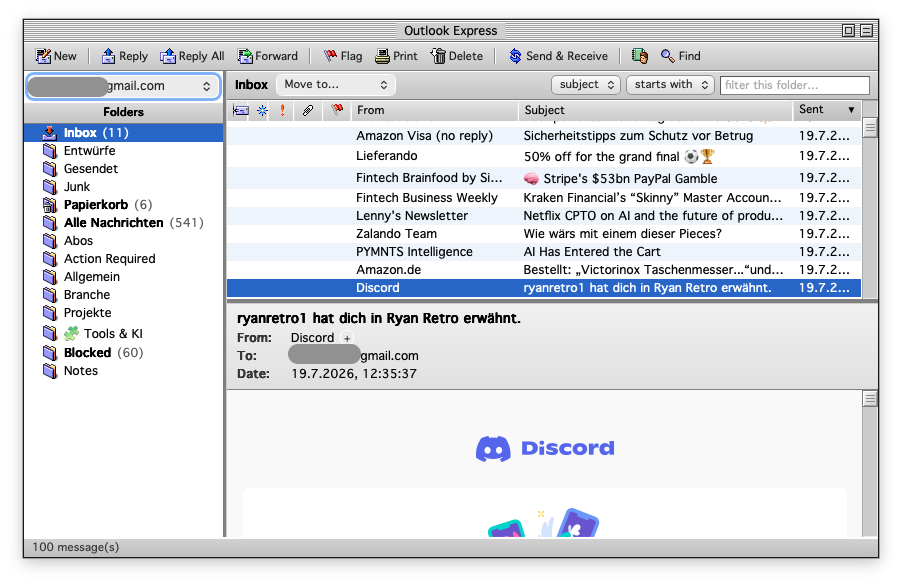This screenshot has height=585, width=902.
Task: Click Send & Receive button
Action: point(558,56)
